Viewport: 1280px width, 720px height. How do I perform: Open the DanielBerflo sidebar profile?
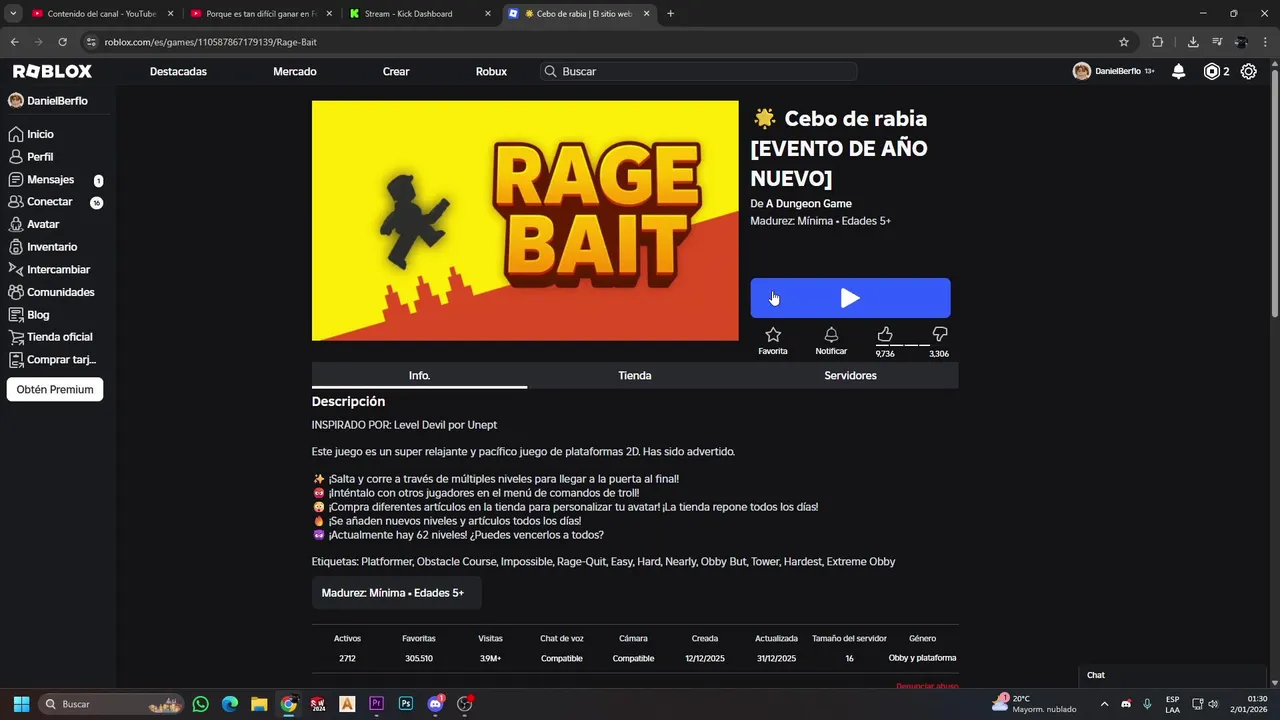48,101
